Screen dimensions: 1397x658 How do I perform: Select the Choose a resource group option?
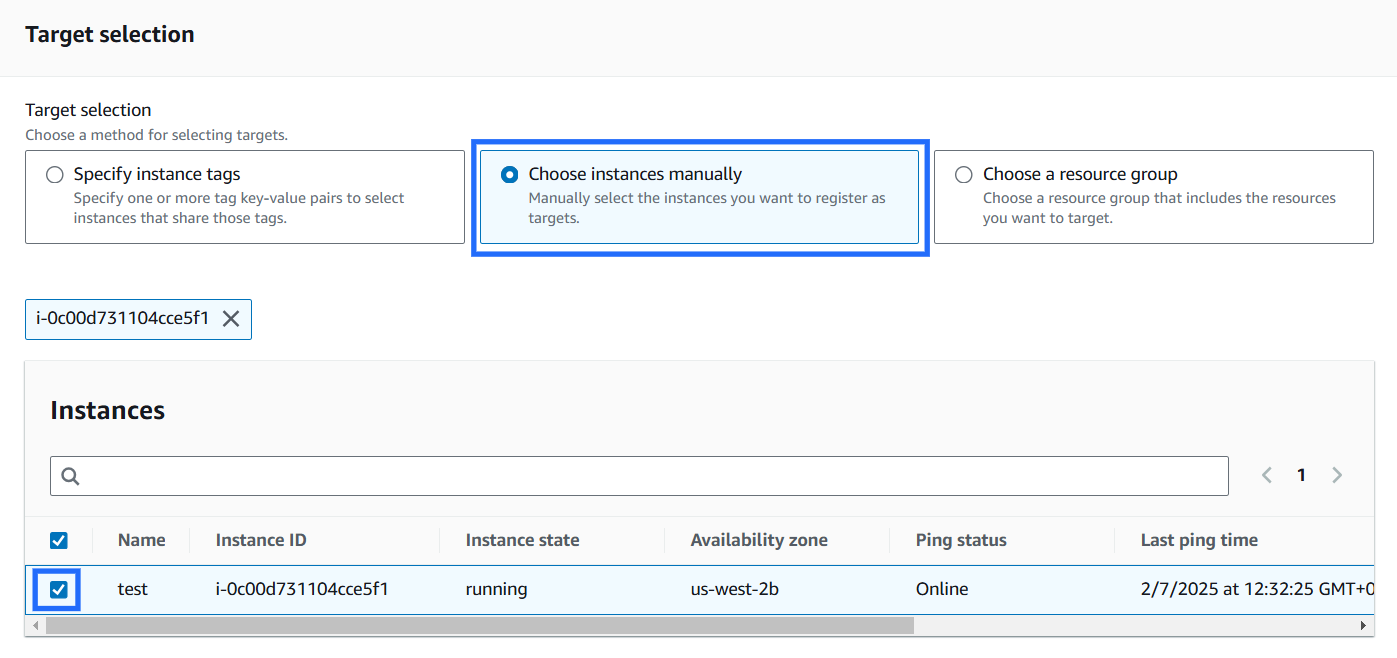[x=964, y=175]
